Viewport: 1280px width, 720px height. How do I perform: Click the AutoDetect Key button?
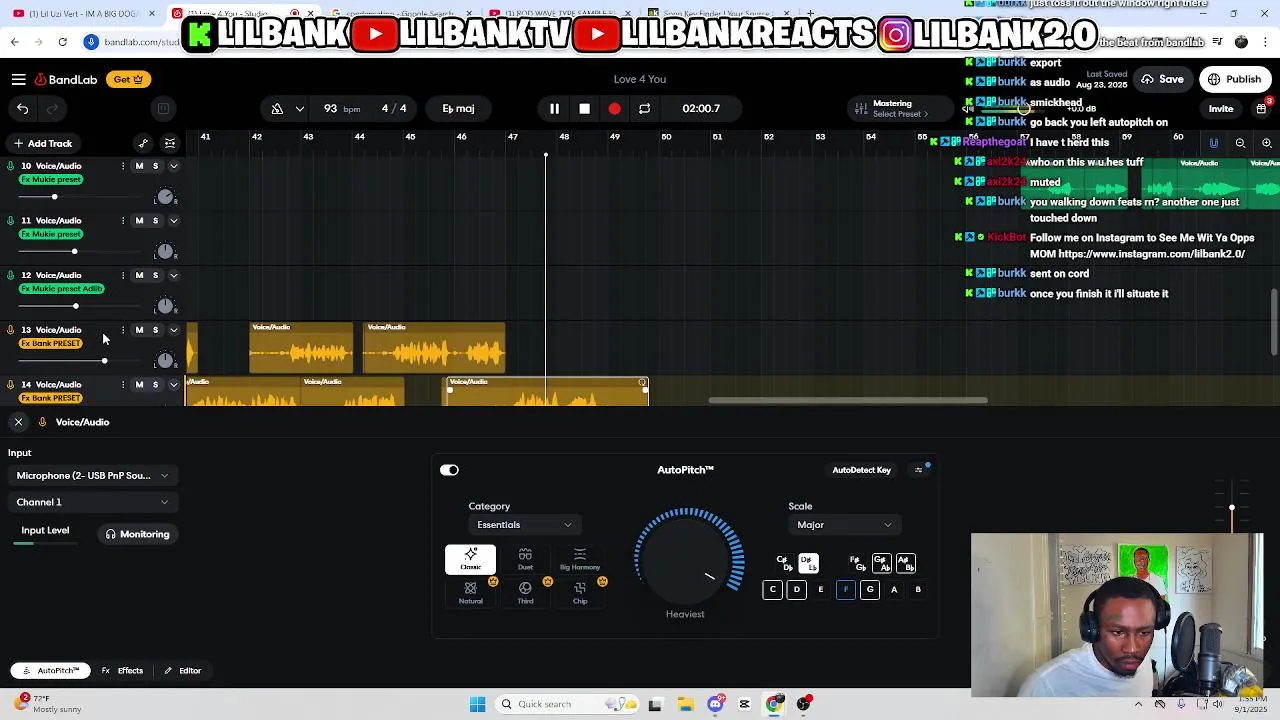861,470
